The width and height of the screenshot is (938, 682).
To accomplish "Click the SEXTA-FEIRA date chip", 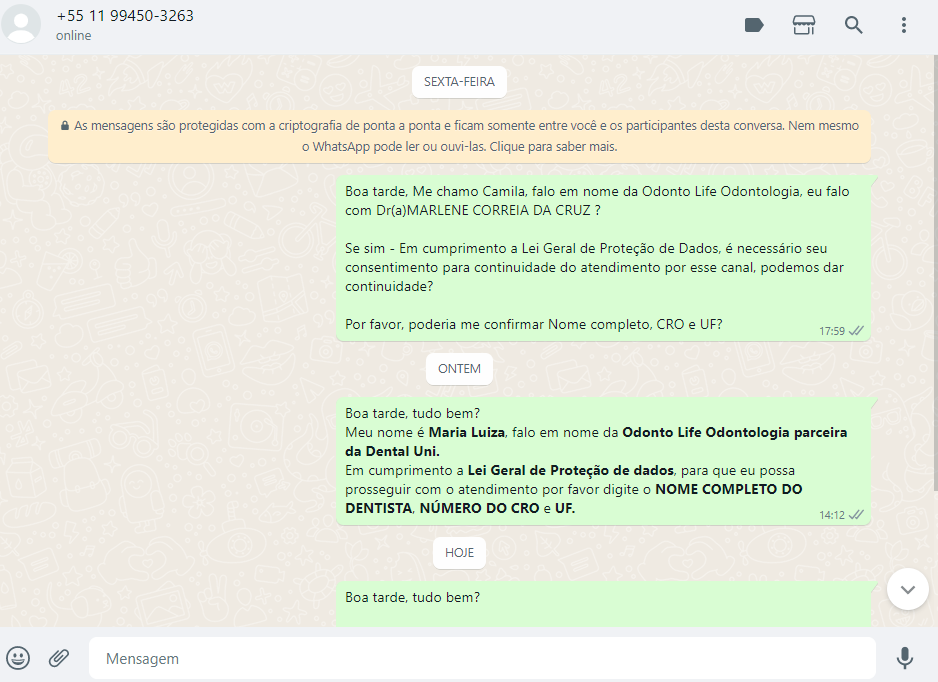I will tap(459, 81).
